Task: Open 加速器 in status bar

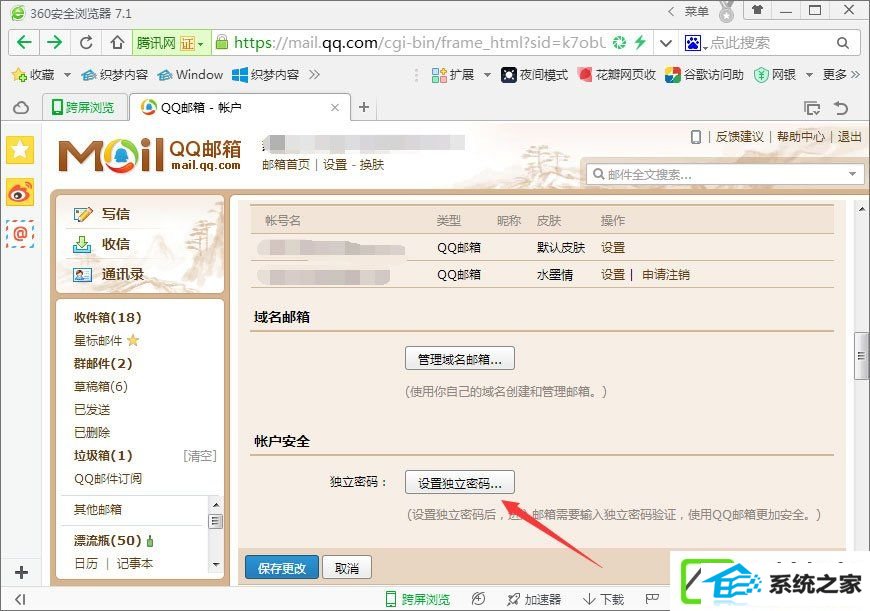Action: click(x=534, y=599)
